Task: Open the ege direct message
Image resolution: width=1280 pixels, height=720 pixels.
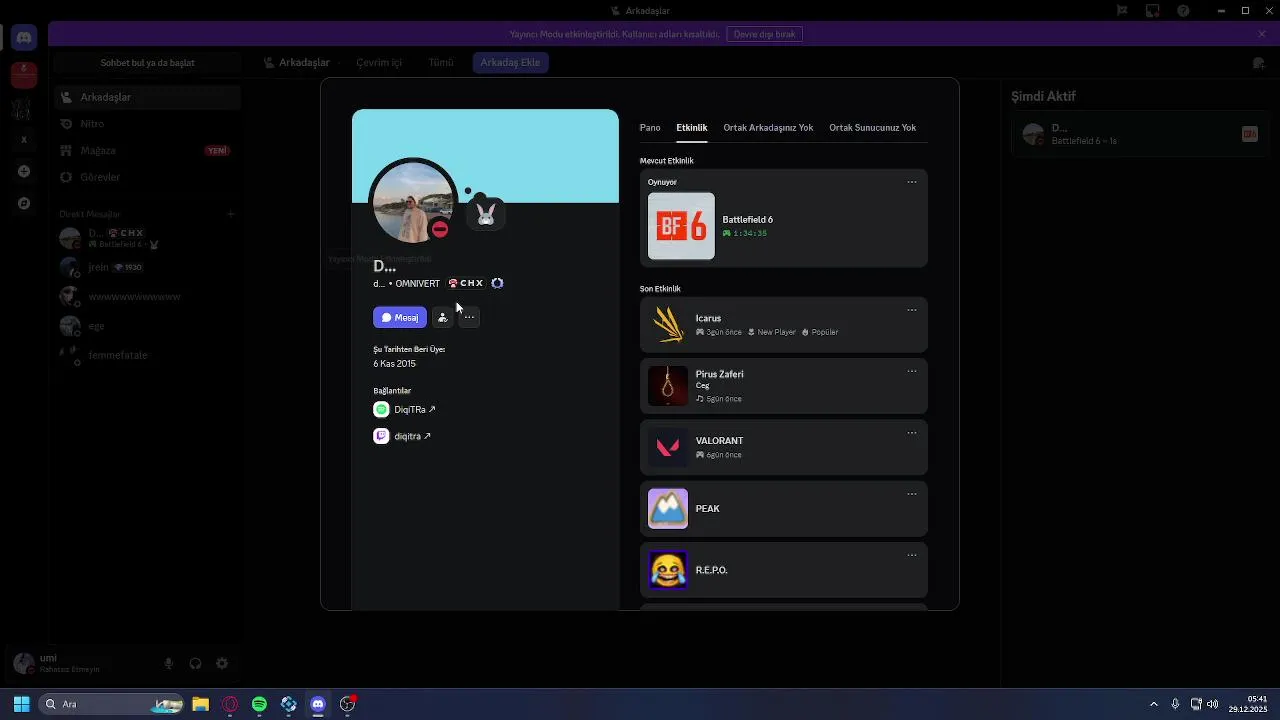Action: [x=148, y=326]
